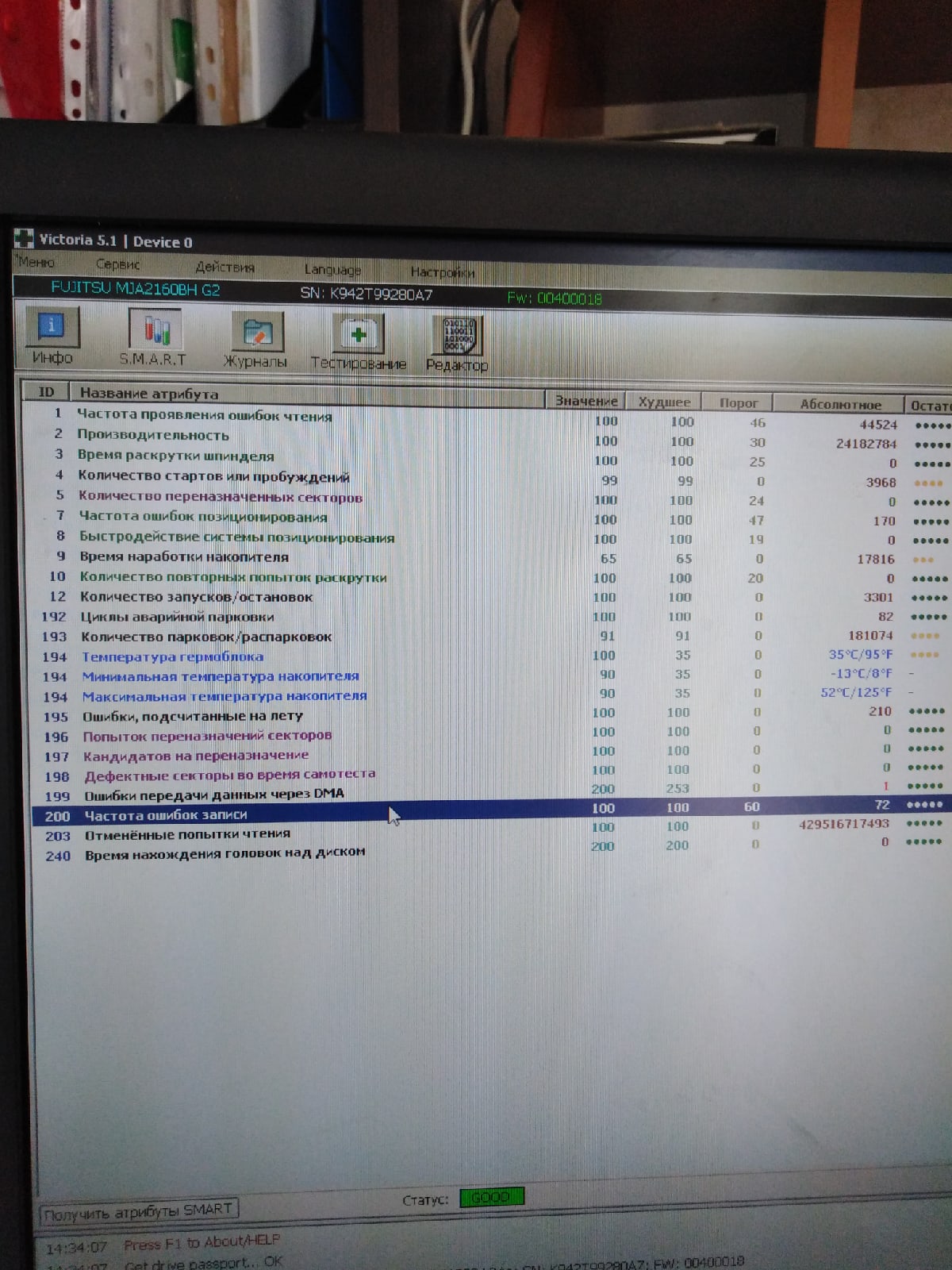Click the Абсолютное column header
Image resolution: width=952 pixels, height=1270 pixels.
coord(839,404)
